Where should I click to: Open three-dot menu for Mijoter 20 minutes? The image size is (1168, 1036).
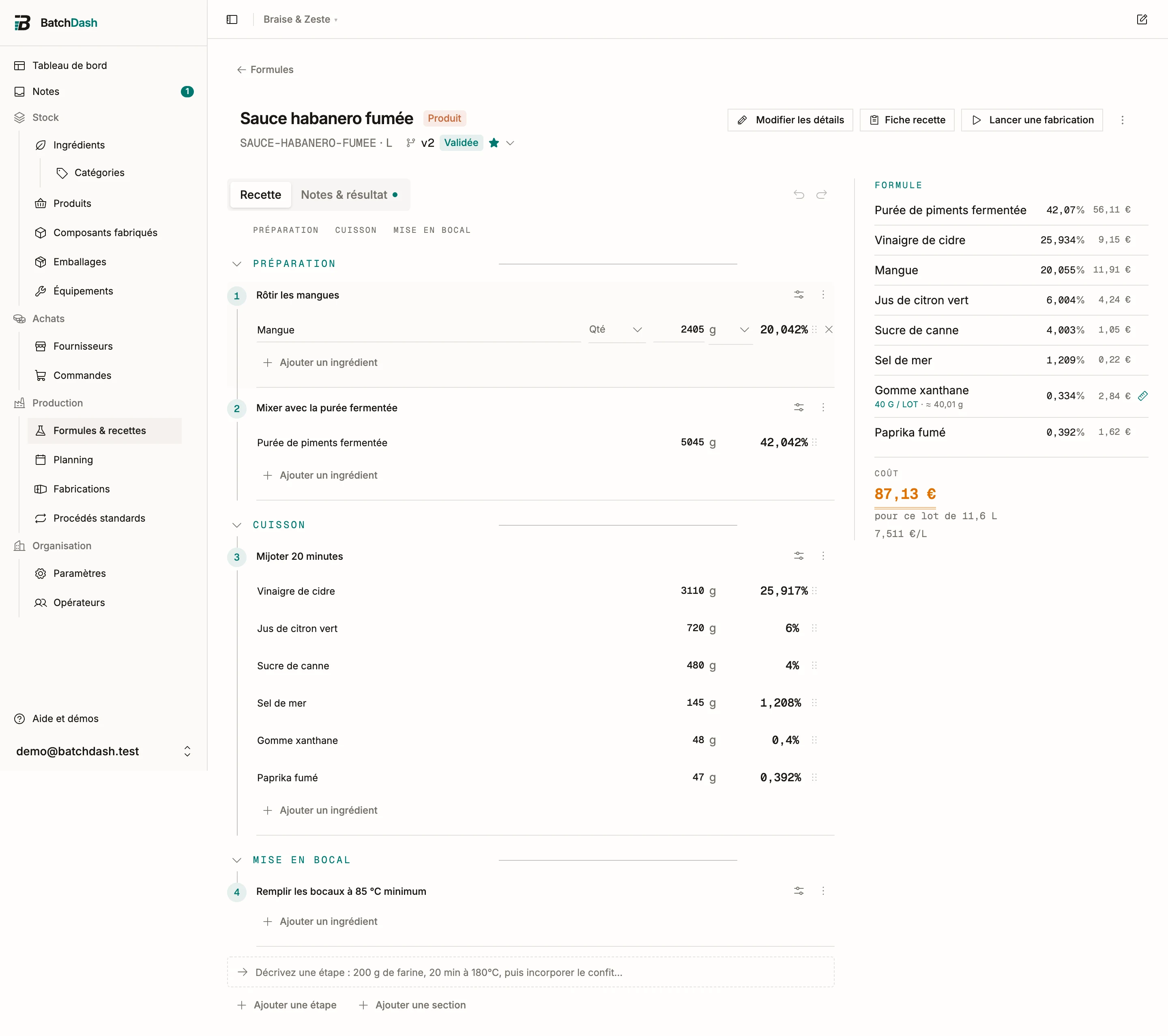tap(823, 556)
